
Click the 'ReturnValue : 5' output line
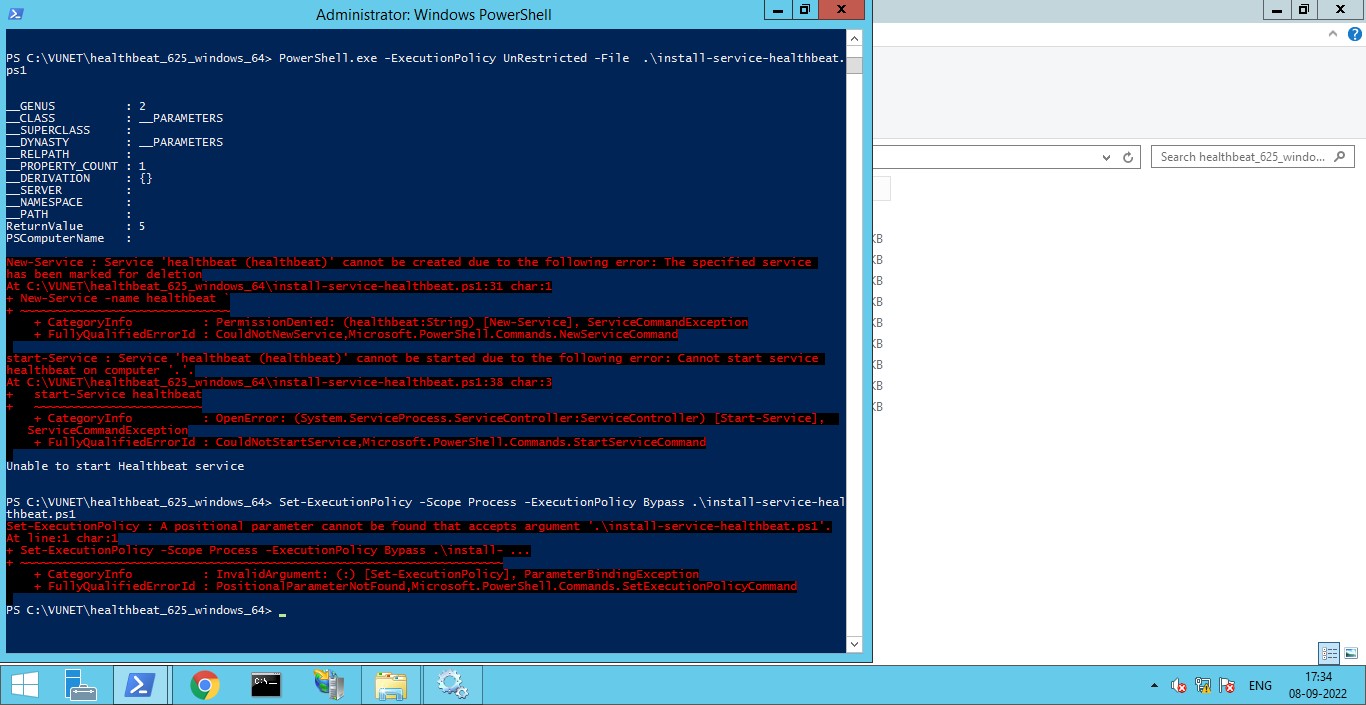(76, 226)
